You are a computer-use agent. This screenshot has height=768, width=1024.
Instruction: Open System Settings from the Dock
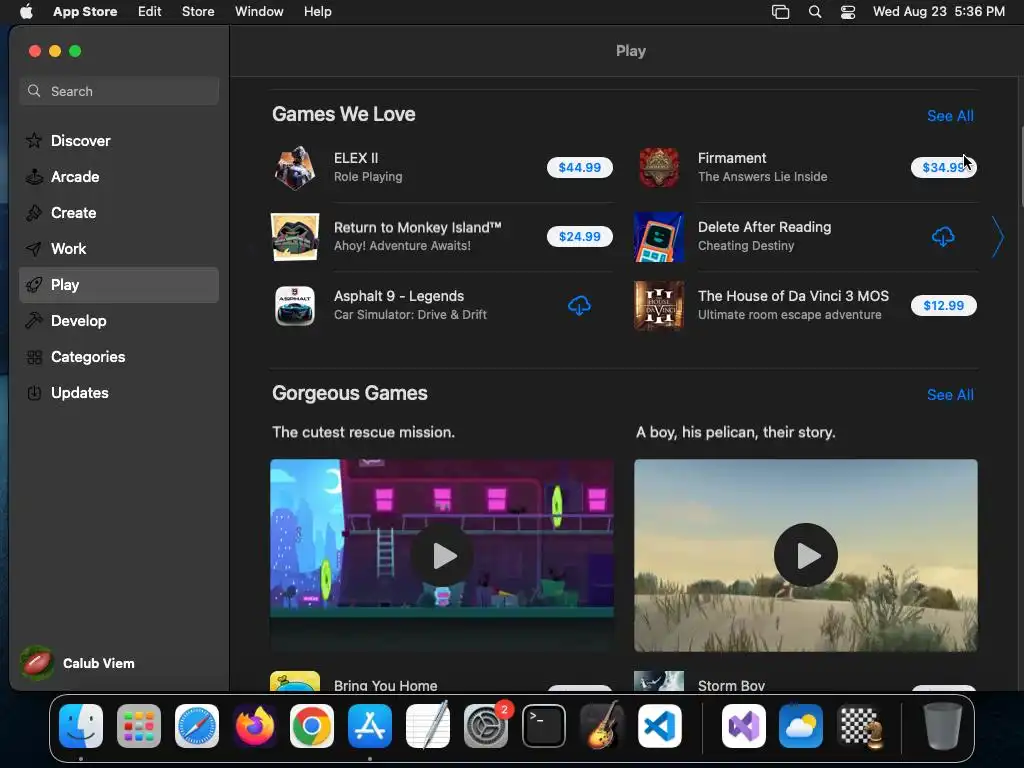[485, 726]
